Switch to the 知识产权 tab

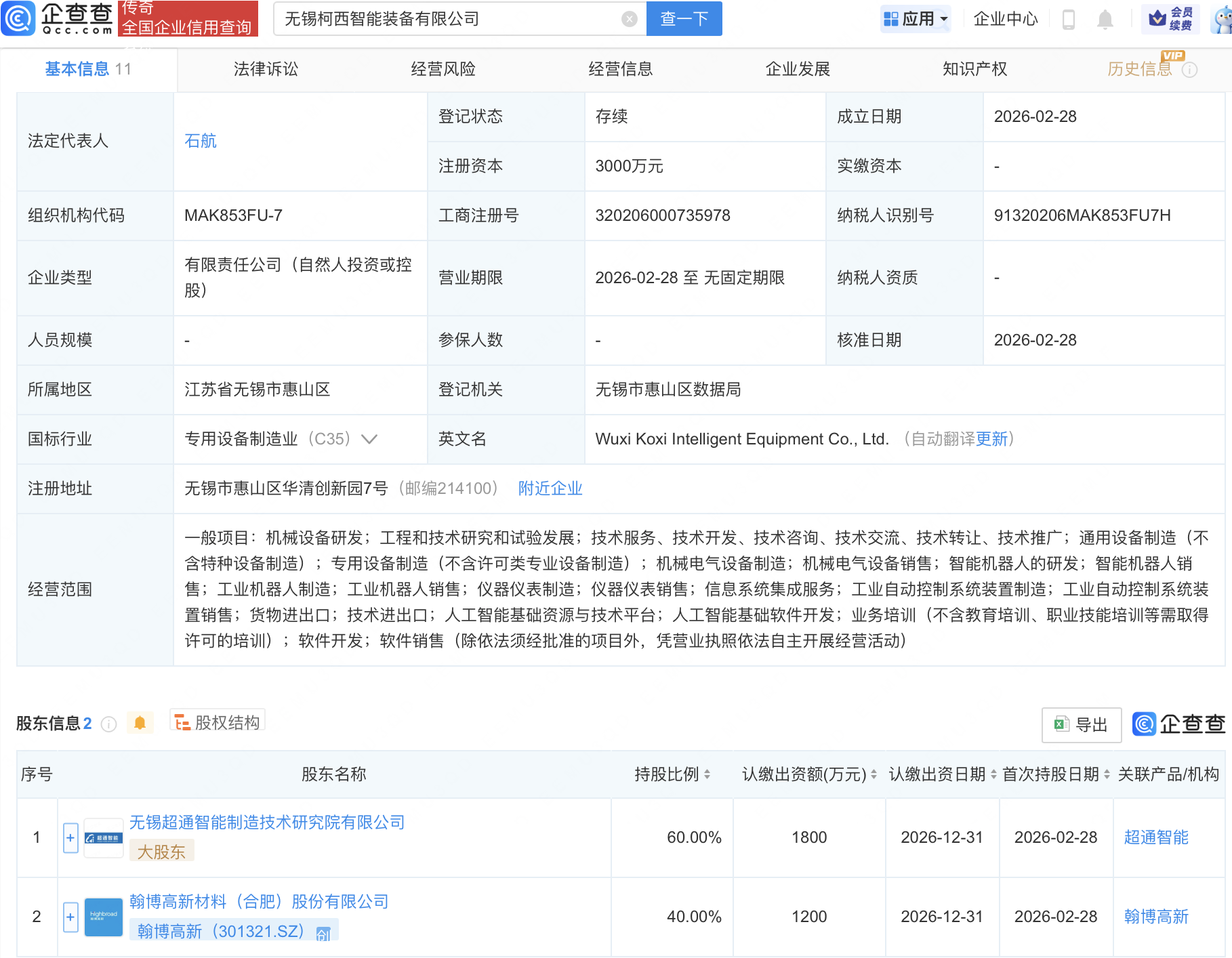coord(974,69)
